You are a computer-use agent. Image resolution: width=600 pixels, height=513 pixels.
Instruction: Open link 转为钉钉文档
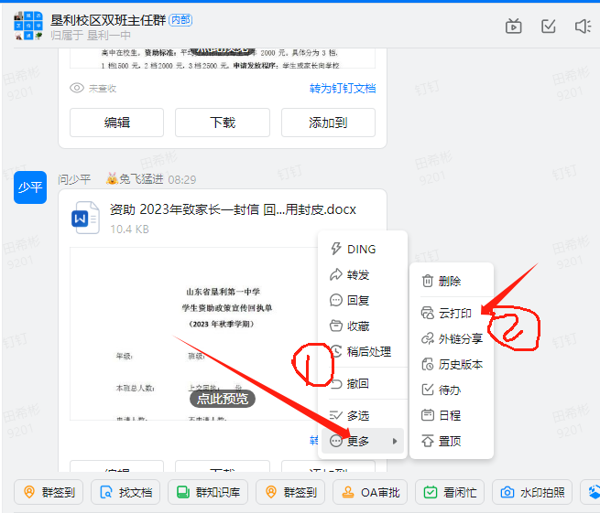[x=342, y=88]
